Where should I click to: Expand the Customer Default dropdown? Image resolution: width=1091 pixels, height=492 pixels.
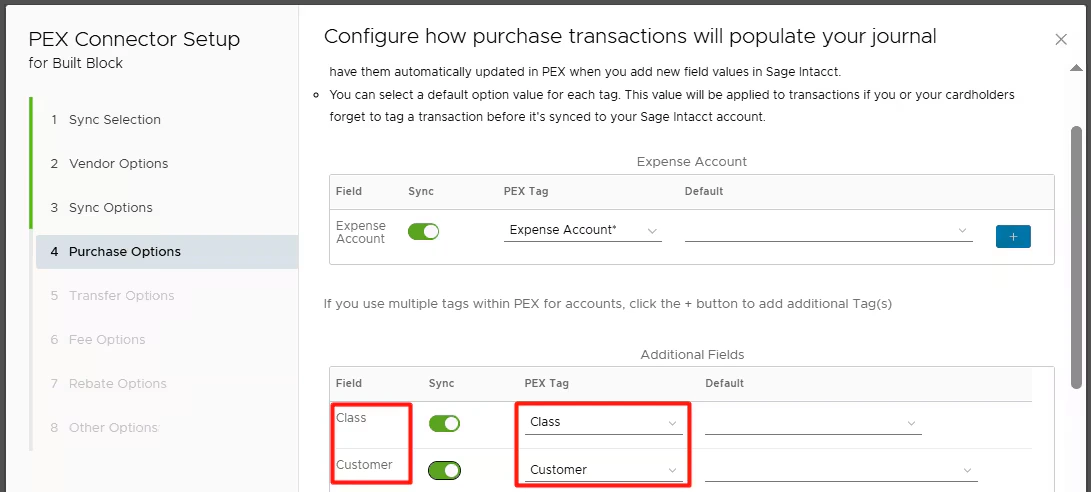point(840,470)
